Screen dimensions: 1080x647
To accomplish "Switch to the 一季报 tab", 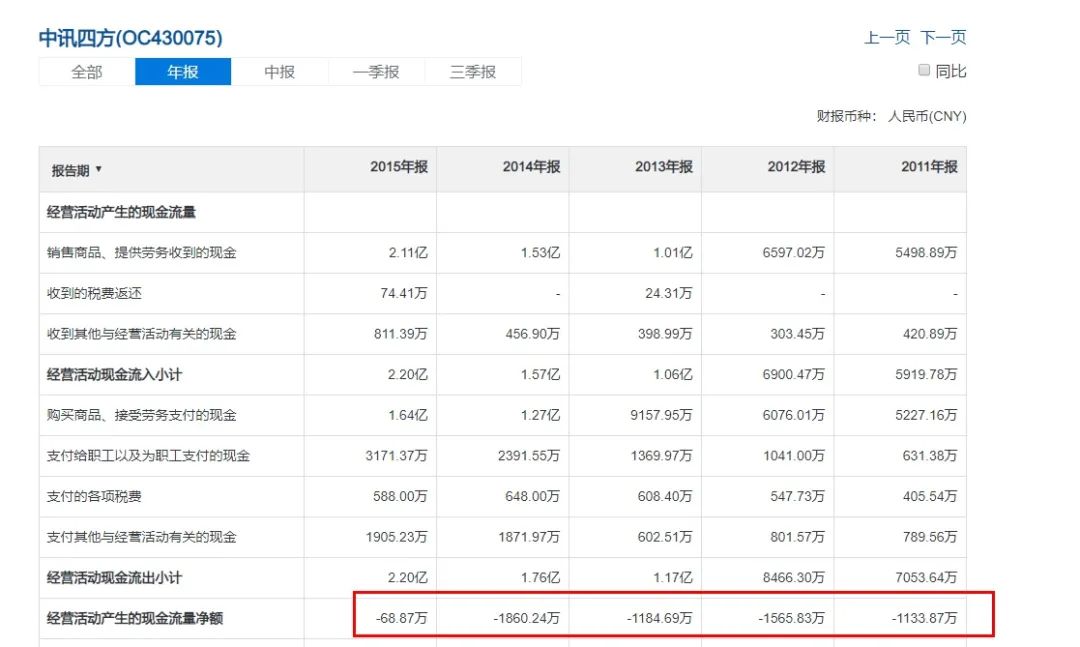I will tap(376, 72).
